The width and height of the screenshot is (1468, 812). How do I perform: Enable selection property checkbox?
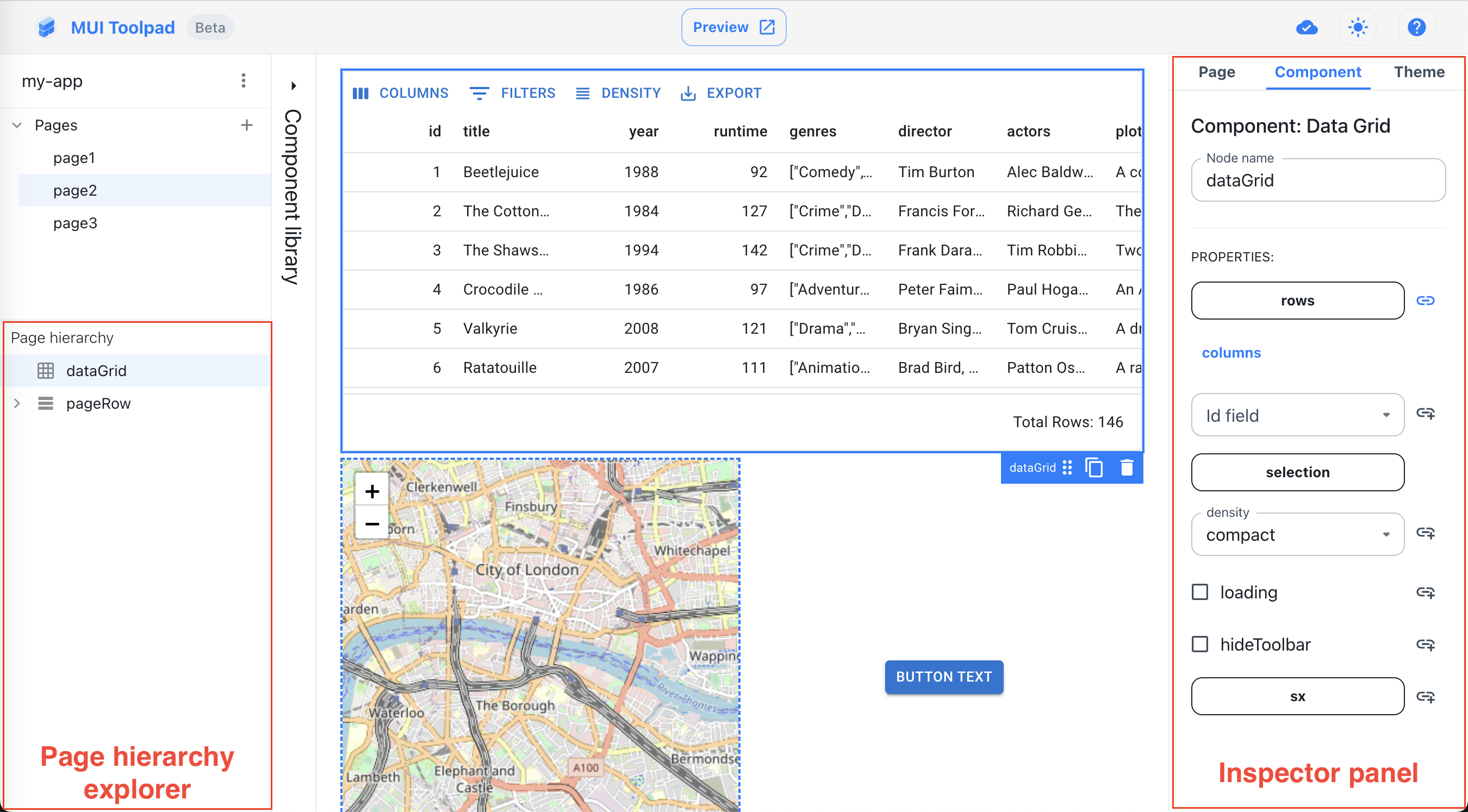pyautogui.click(x=1297, y=471)
